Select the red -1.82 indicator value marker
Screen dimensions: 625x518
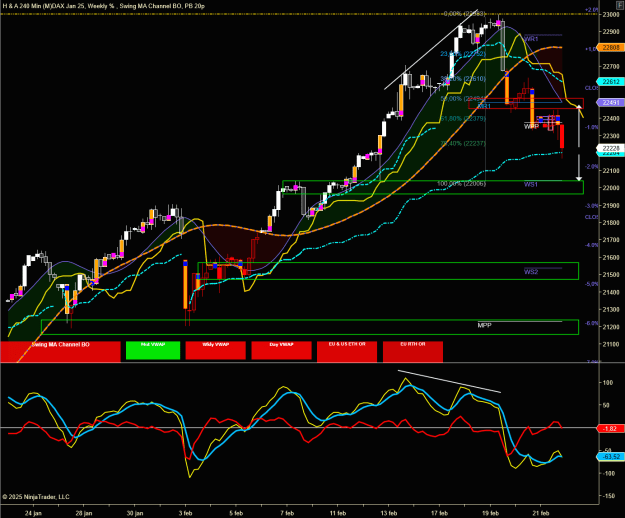tap(610, 429)
